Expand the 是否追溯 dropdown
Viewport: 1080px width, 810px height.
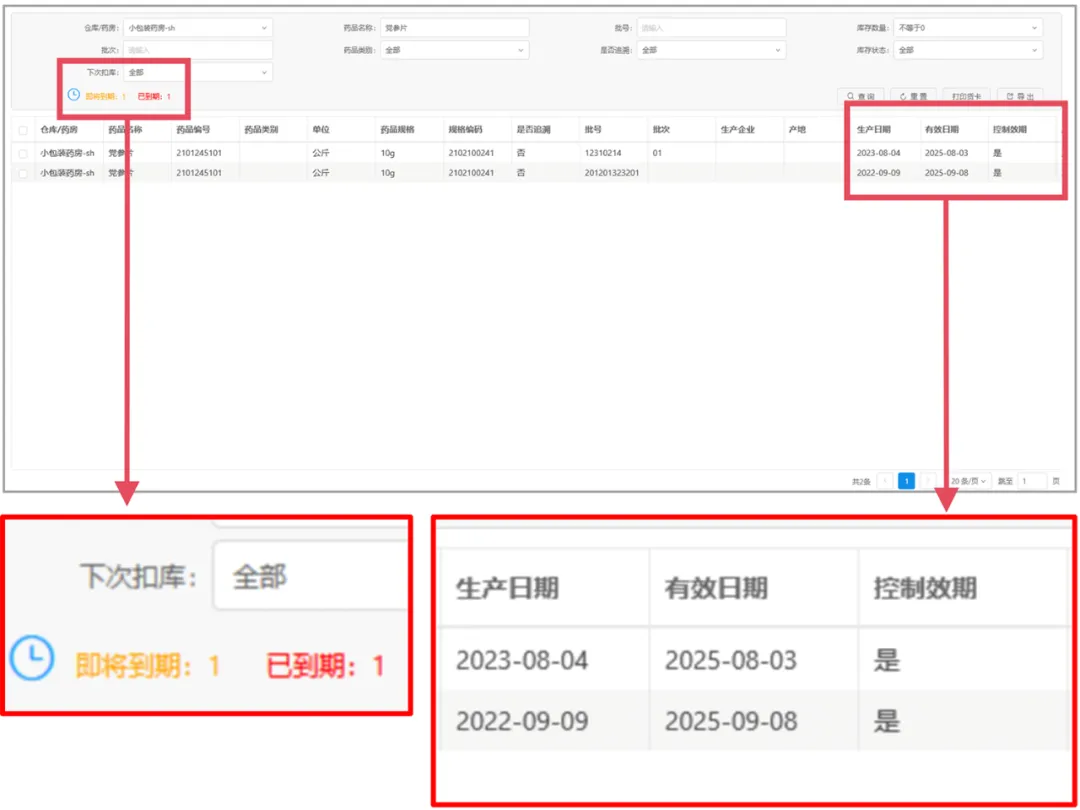pyautogui.click(x=710, y=50)
